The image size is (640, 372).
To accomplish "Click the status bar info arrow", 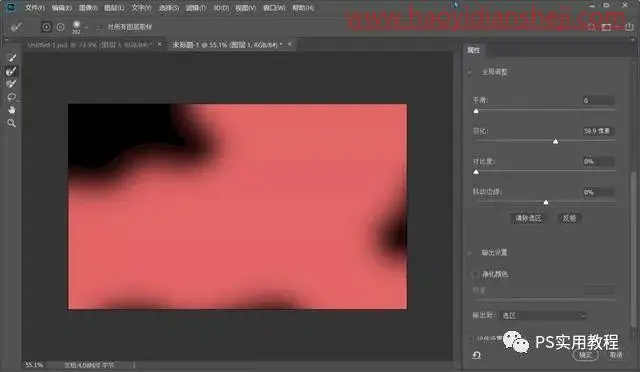I will click(x=134, y=365).
